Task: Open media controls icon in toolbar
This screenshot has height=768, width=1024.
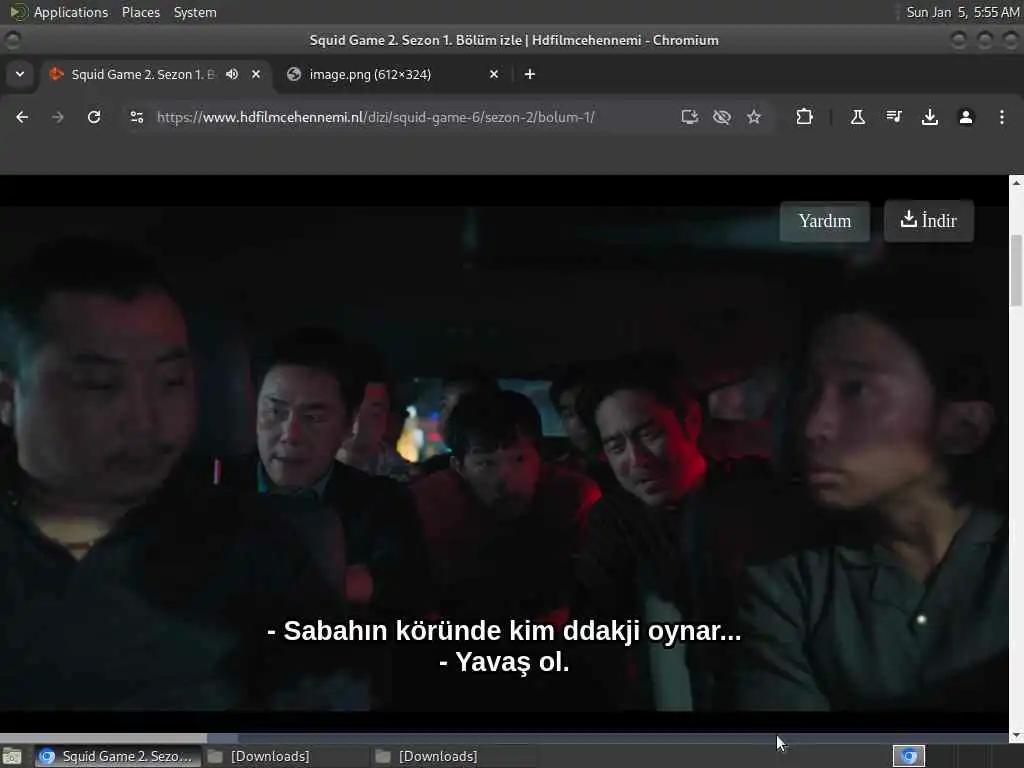Action: [893, 117]
